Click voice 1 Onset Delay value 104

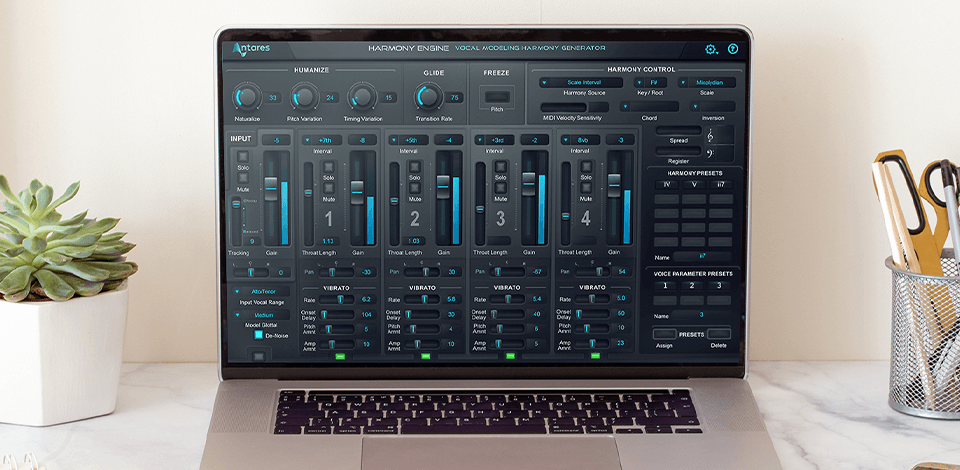click(366, 315)
